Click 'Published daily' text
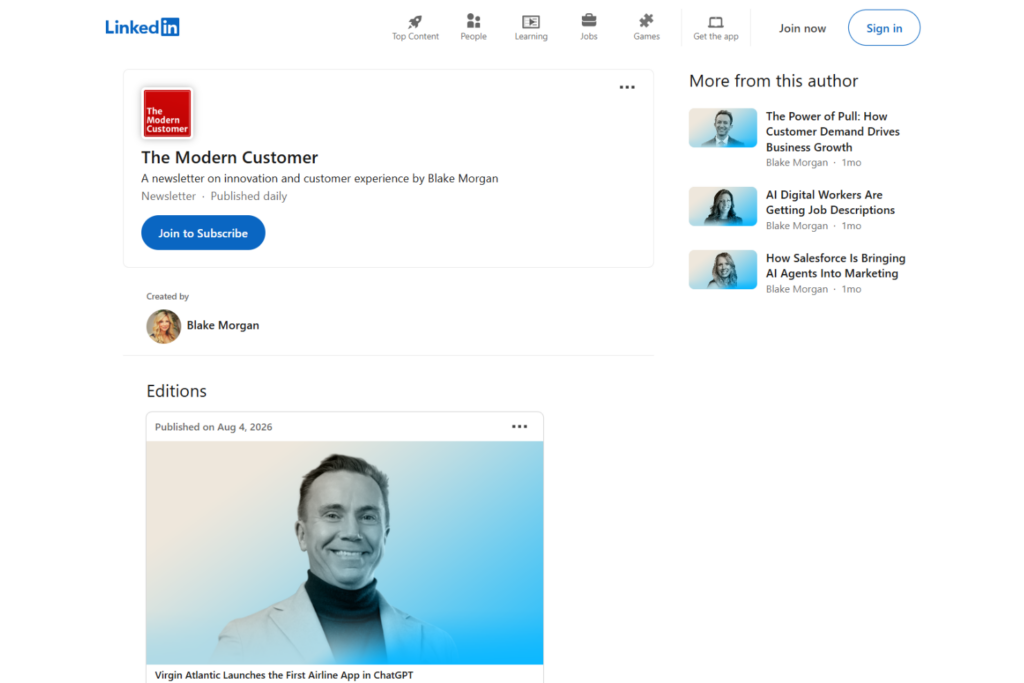Image resolution: width=1024 pixels, height=683 pixels. [x=249, y=196]
